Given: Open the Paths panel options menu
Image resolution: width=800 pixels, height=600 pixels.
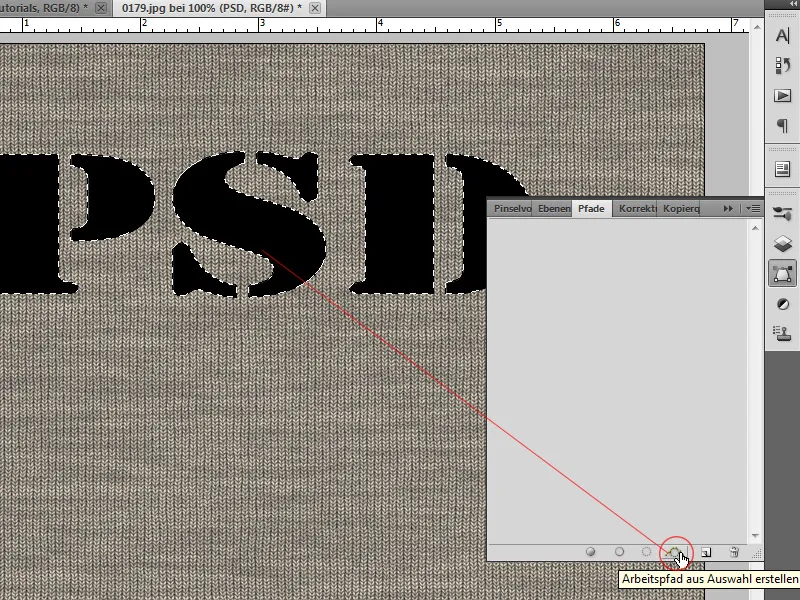Looking at the screenshot, I should pyautogui.click(x=753, y=209).
